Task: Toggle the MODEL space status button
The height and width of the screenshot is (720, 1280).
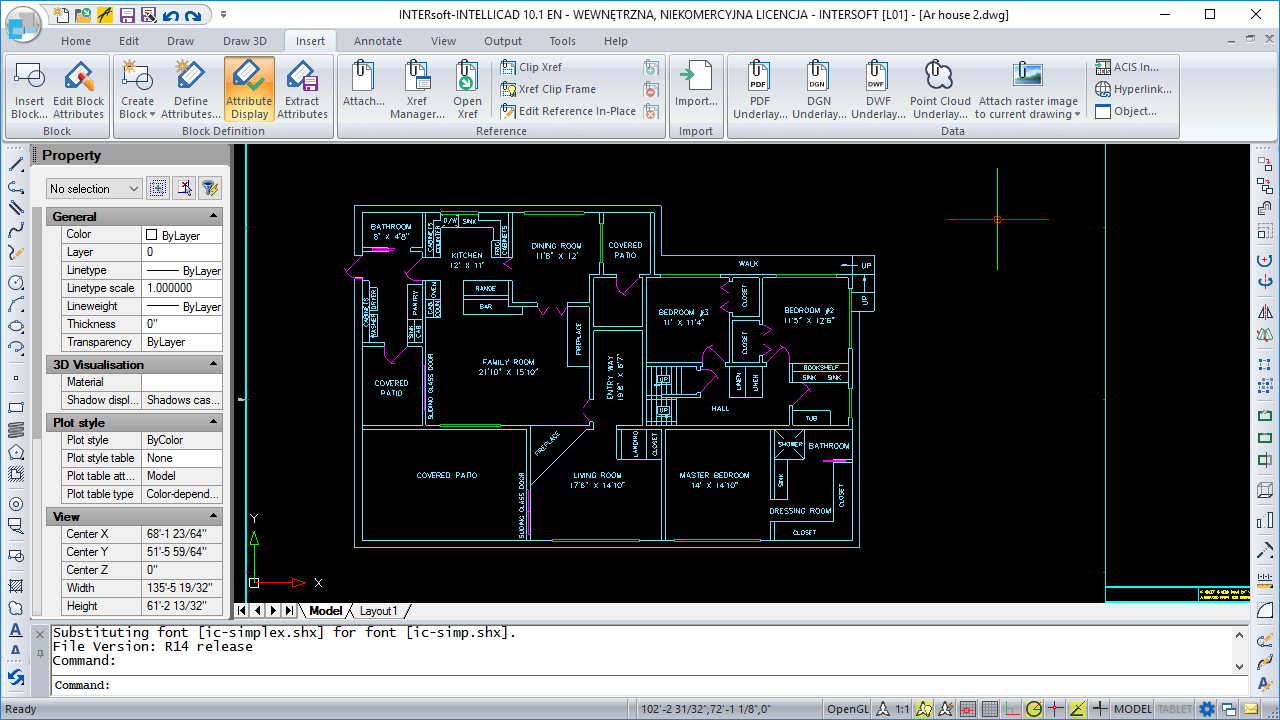Action: point(1132,709)
